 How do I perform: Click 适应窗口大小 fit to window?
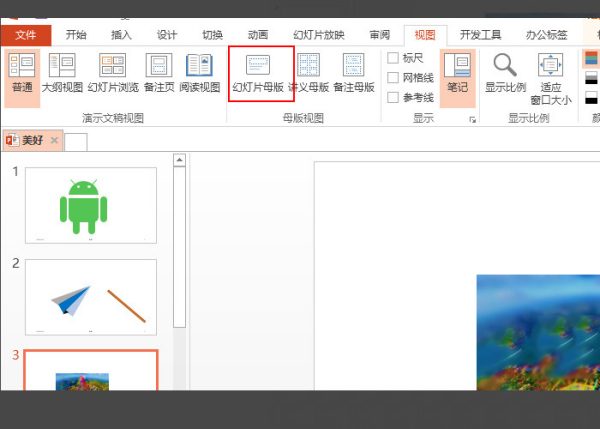point(551,79)
